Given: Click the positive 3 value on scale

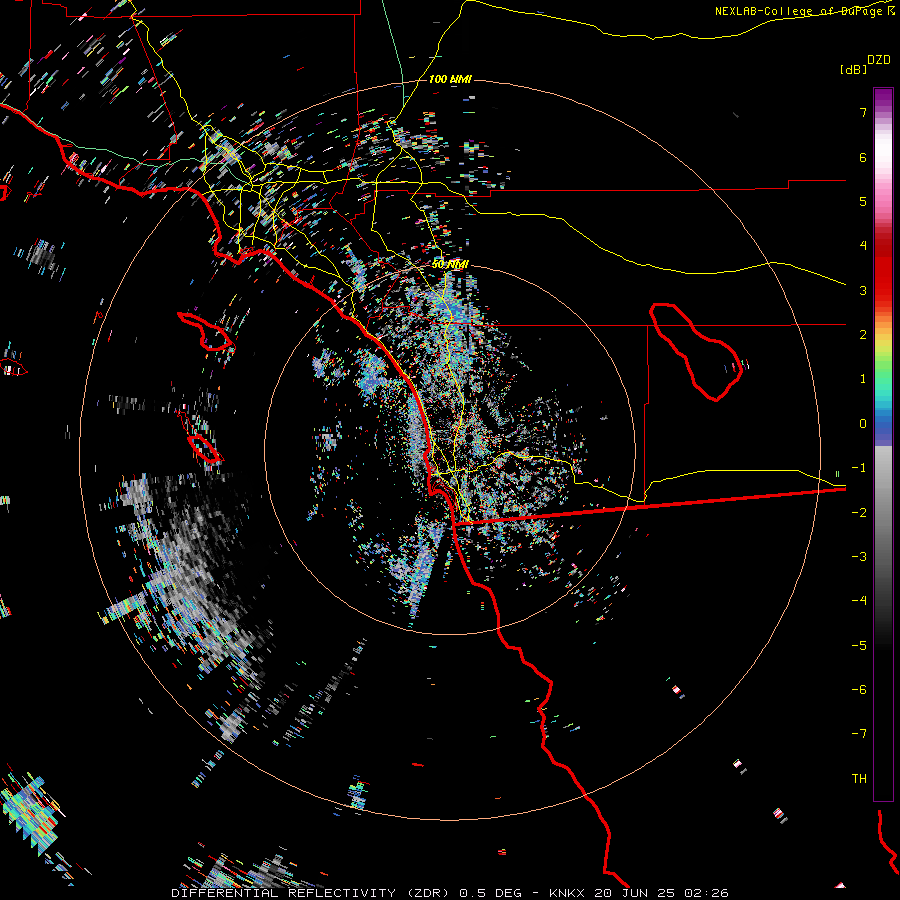Looking at the screenshot, I should pos(863,290).
